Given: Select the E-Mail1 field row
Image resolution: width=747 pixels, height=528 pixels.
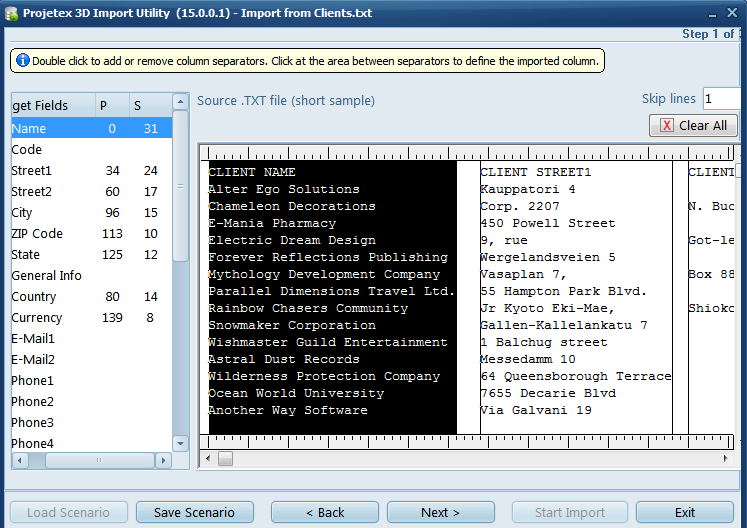Looking at the screenshot, I should (91, 338).
